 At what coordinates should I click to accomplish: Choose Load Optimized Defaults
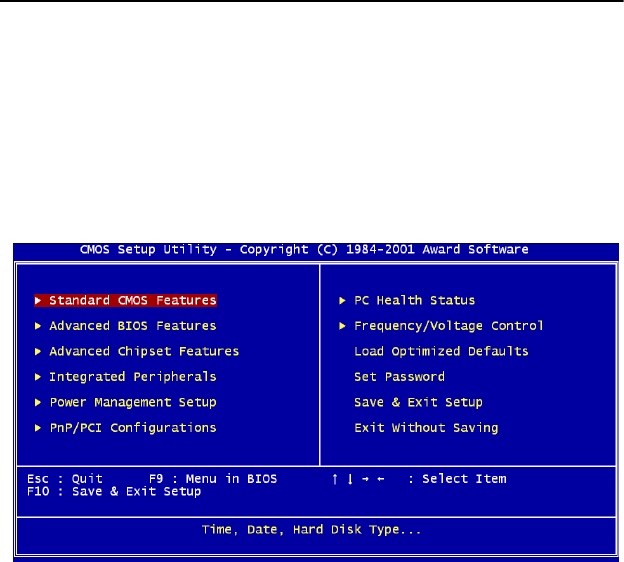(x=441, y=351)
